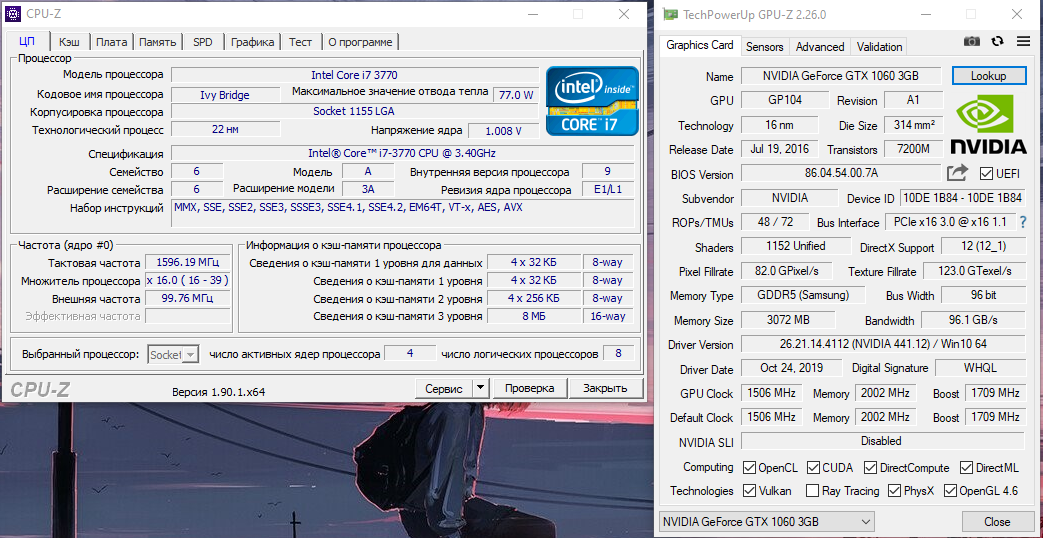Toggle the OpenGL 4.6 checkbox

[x=949, y=491]
